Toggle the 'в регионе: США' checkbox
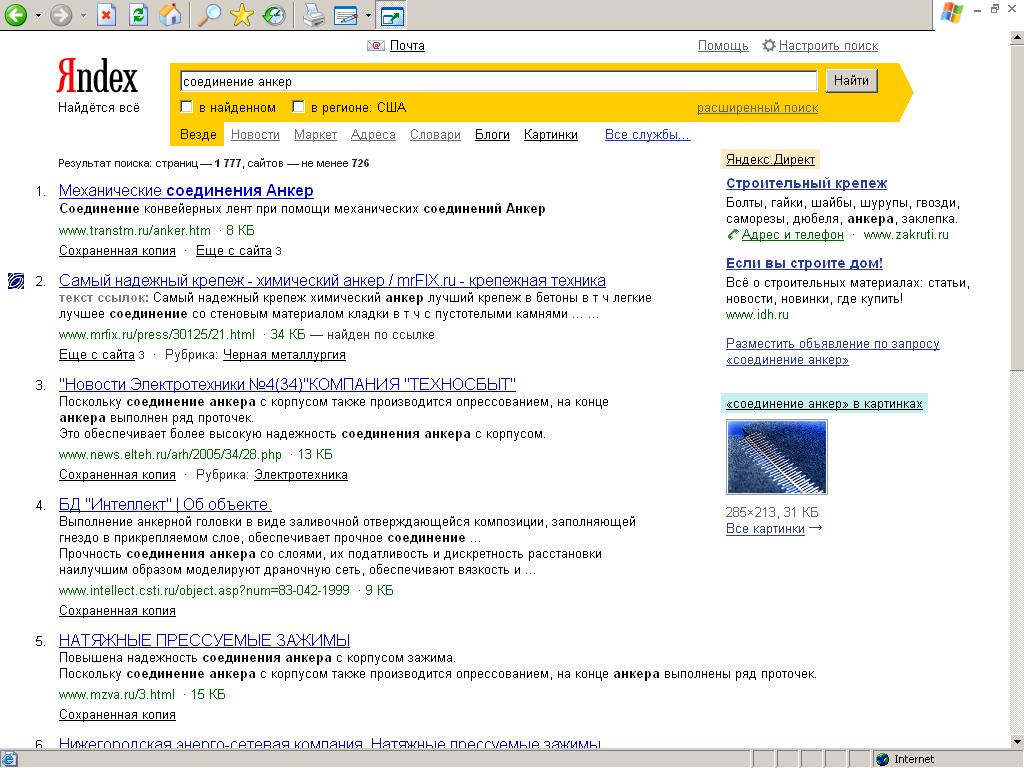 pyautogui.click(x=298, y=107)
